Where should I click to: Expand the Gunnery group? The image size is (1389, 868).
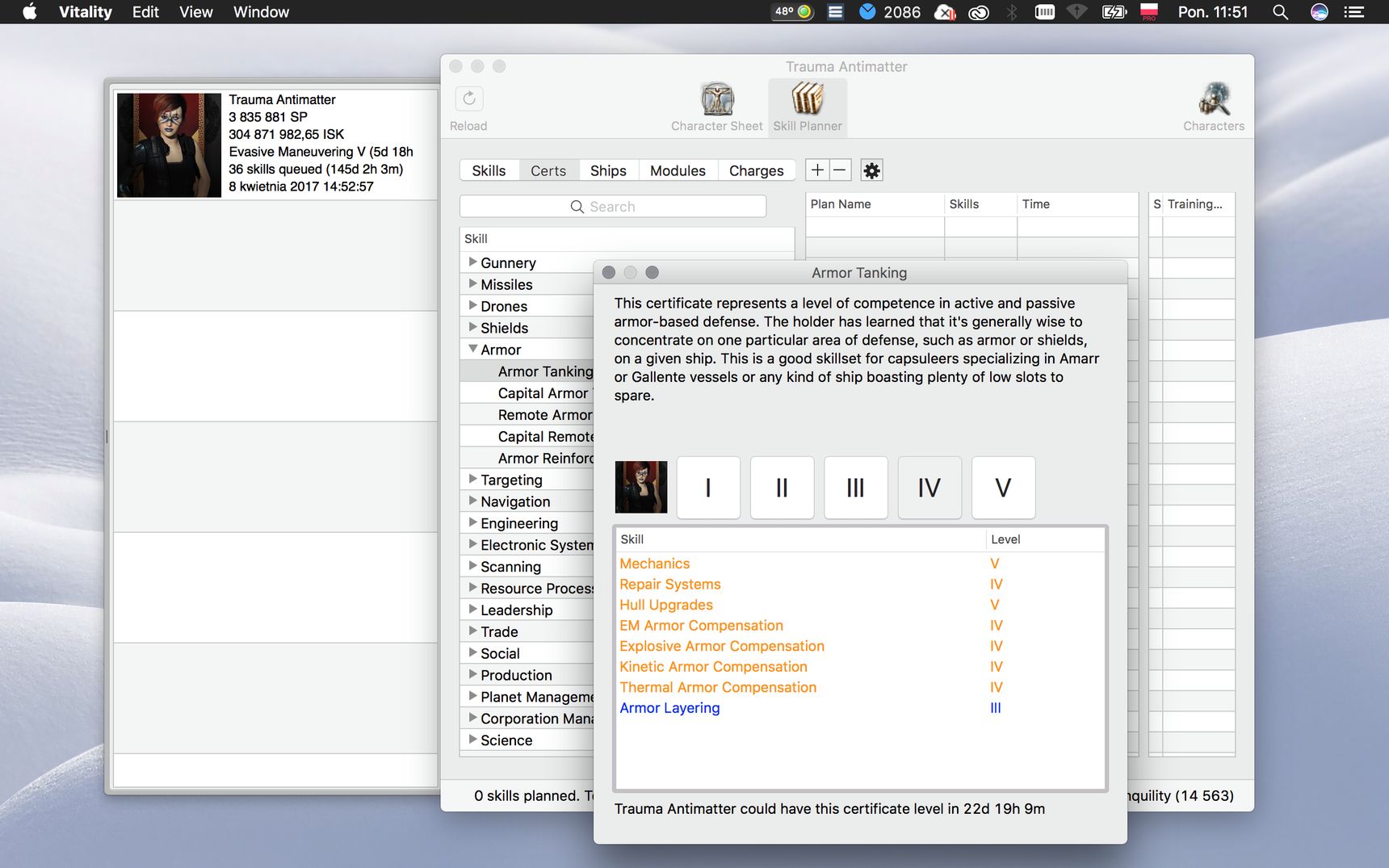click(472, 262)
